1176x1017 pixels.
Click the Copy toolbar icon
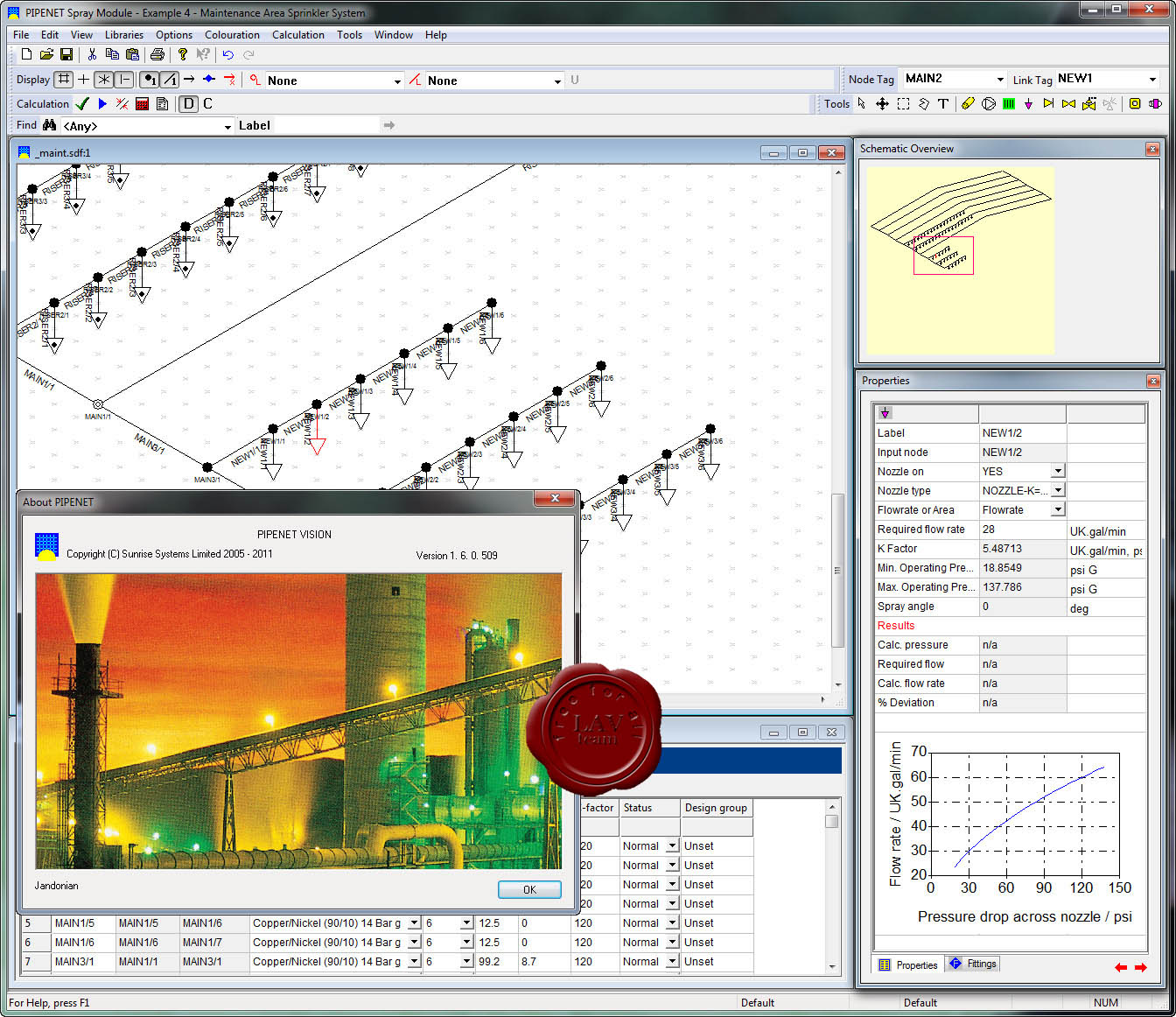(112, 54)
